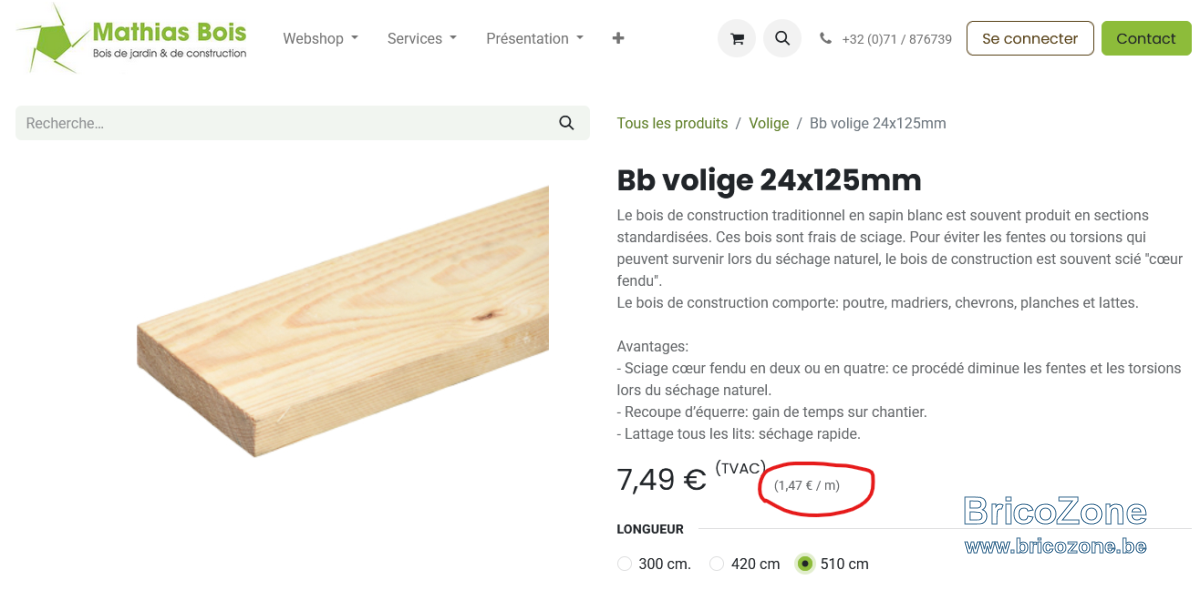Click the Mathias Bois logo
1200x590 pixels.
click(131, 38)
